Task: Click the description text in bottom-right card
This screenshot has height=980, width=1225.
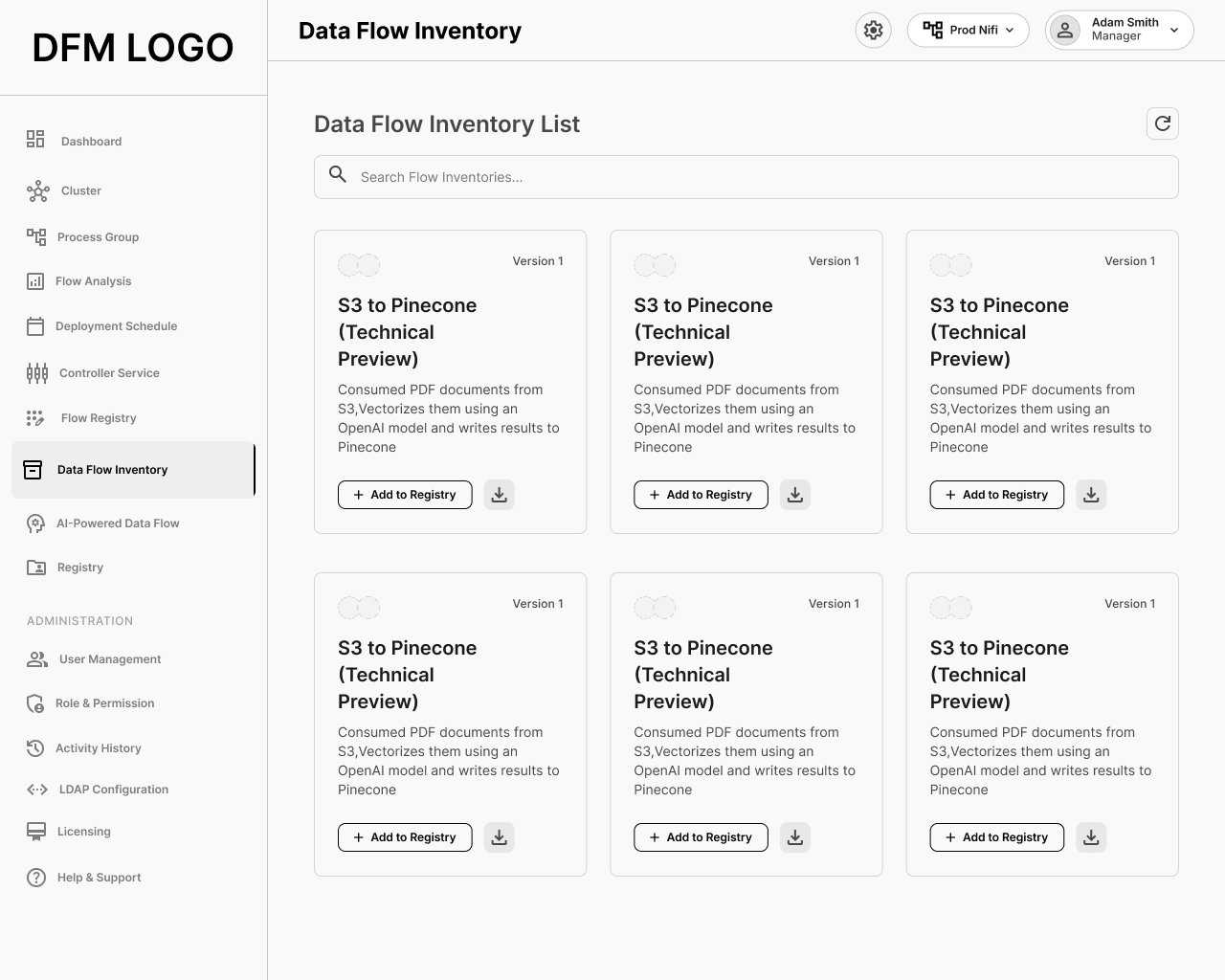Action: pyautogui.click(x=1041, y=761)
